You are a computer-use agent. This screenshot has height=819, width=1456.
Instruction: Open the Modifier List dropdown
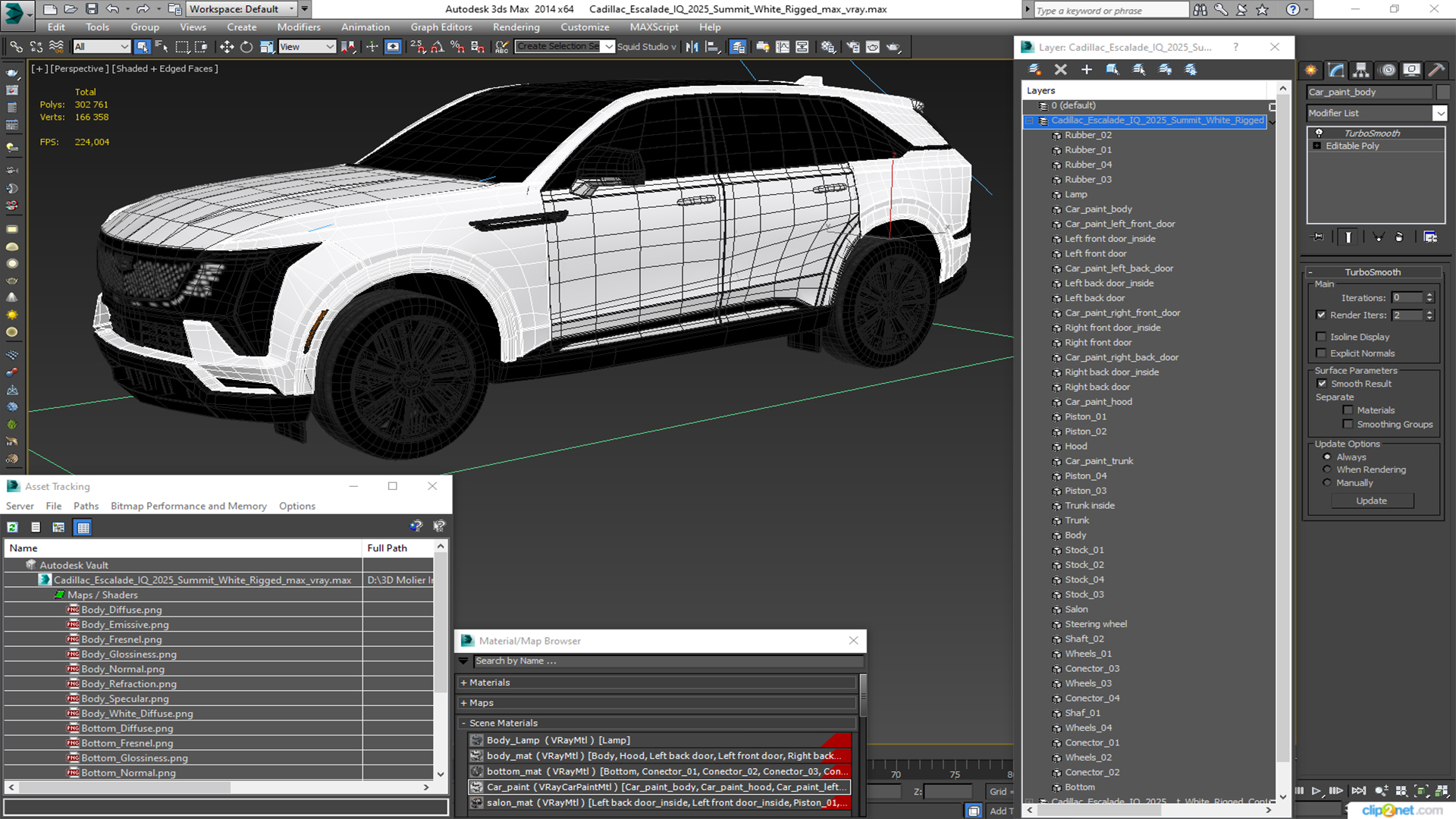1439,113
